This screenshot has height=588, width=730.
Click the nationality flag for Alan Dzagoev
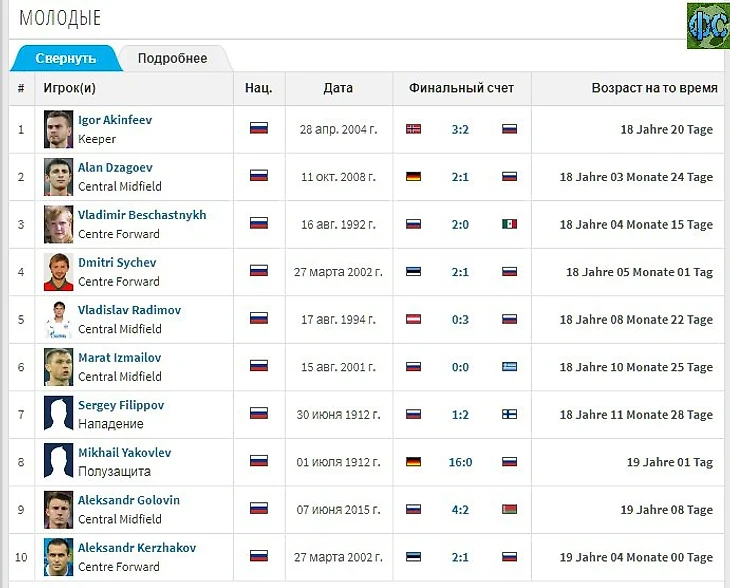(258, 177)
